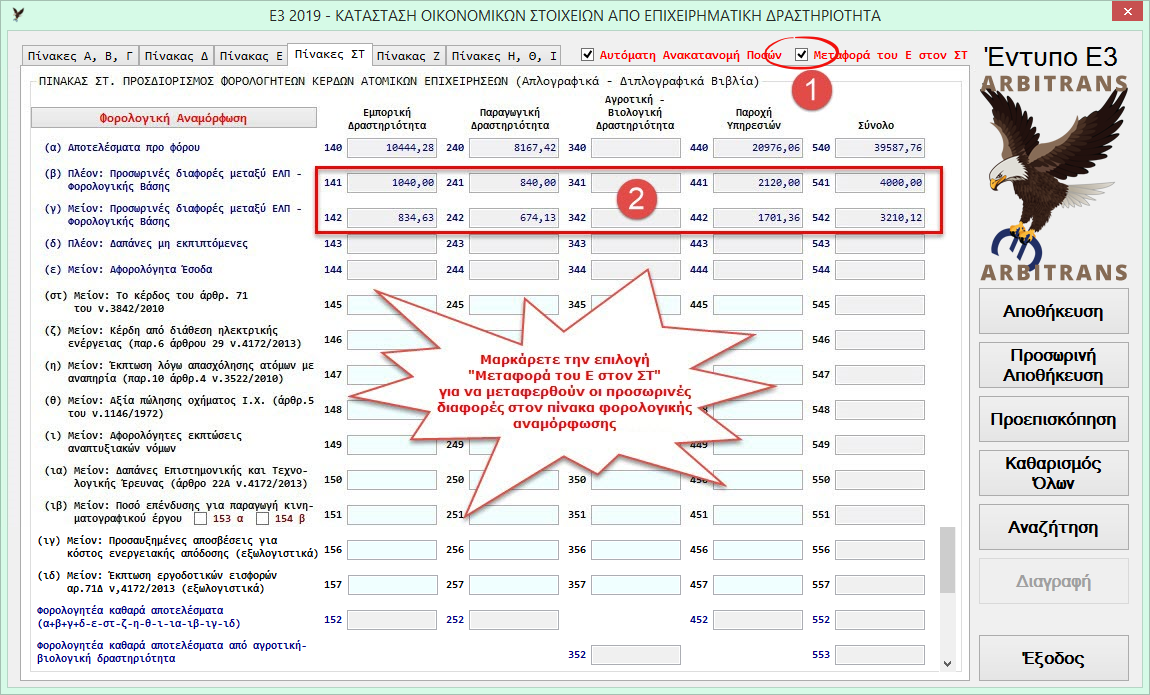Viewport: 1150px width, 695px height.
Task: Click field 542 value 3210,12
Action: [880, 218]
